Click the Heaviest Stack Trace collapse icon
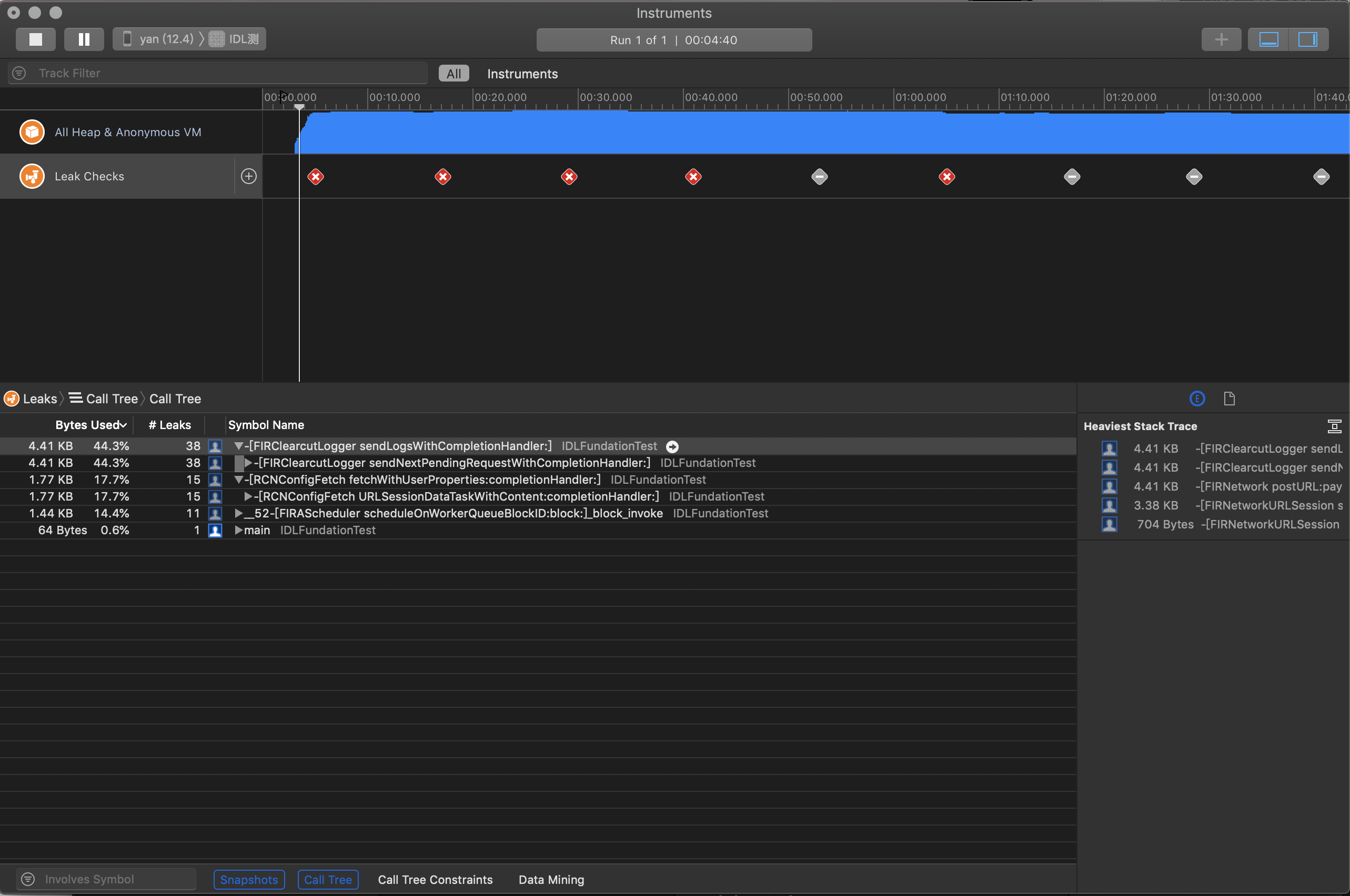1350x896 pixels. (x=1334, y=426)
